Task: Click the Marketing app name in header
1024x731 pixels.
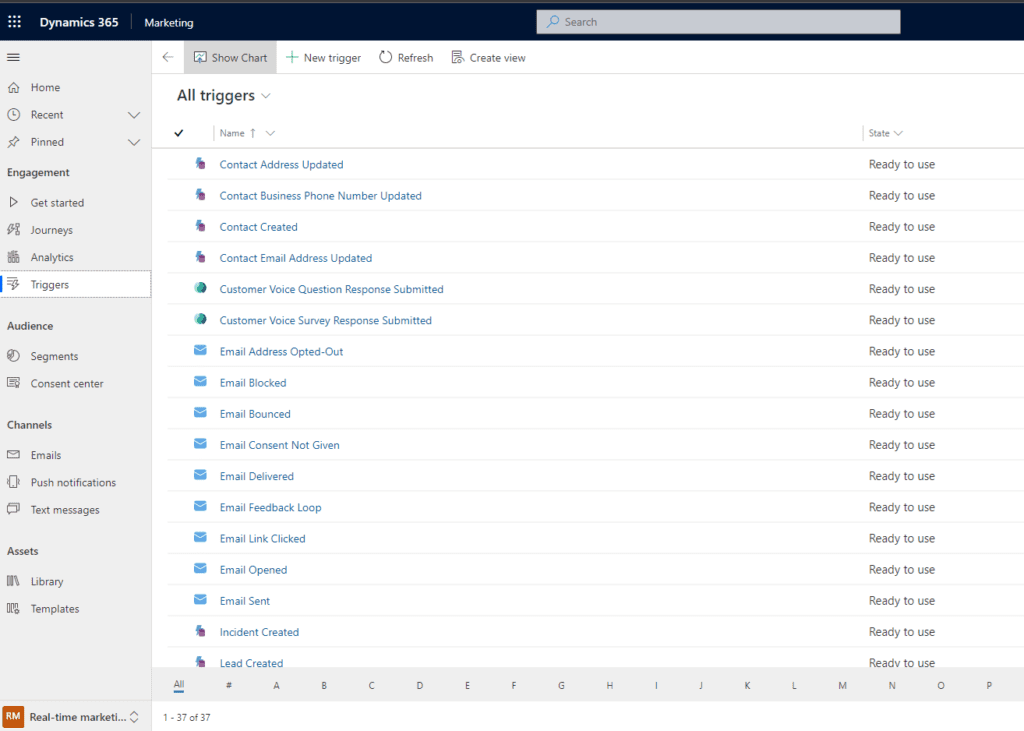Action: click(x=168, y=22)
